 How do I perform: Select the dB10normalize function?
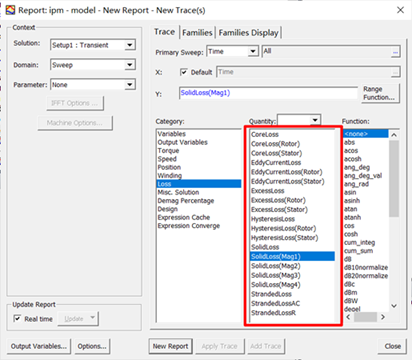[x=366, y=267]
